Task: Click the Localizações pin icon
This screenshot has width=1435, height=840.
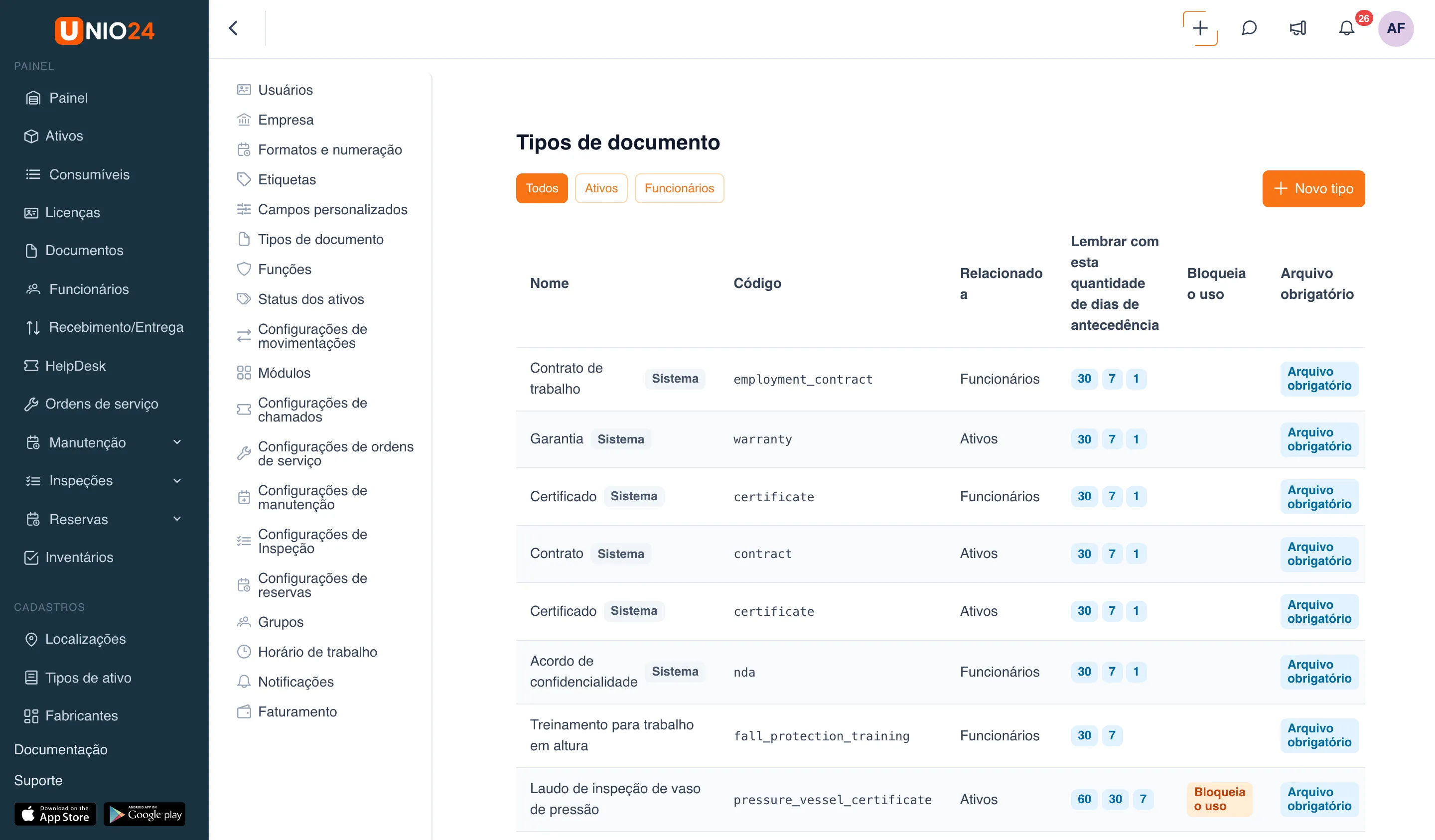Action: click(x=31, y=639)
